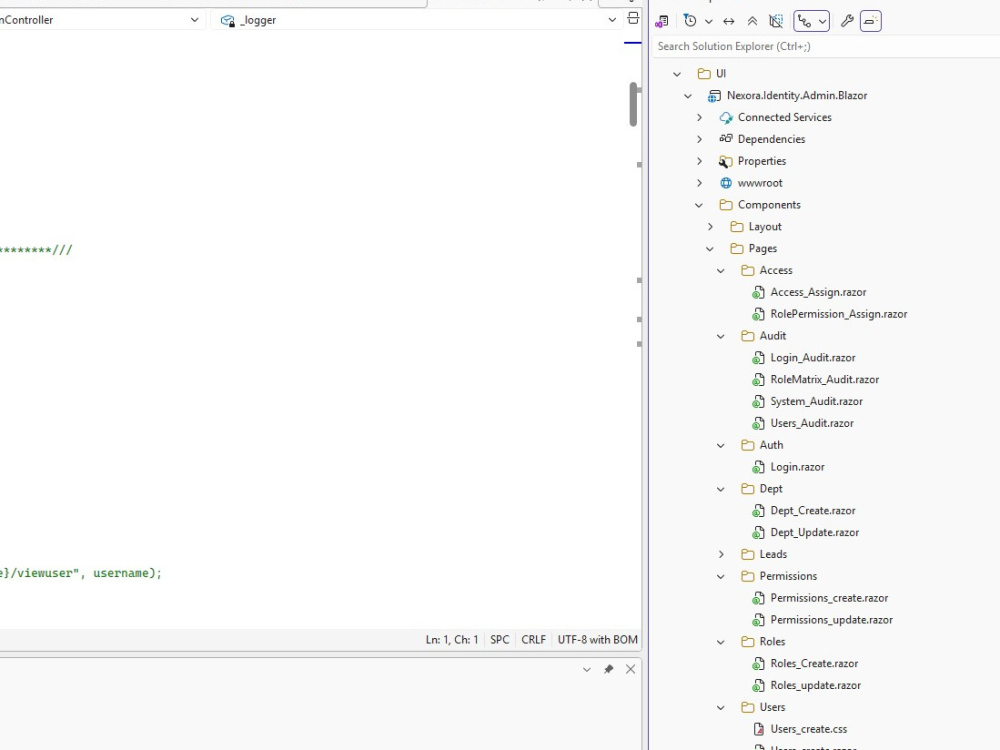The width and height of the screenshot is (1000, 750).
Task: Expand the Connected Services node
Action: pyautogui.click(x=699, y=117)
